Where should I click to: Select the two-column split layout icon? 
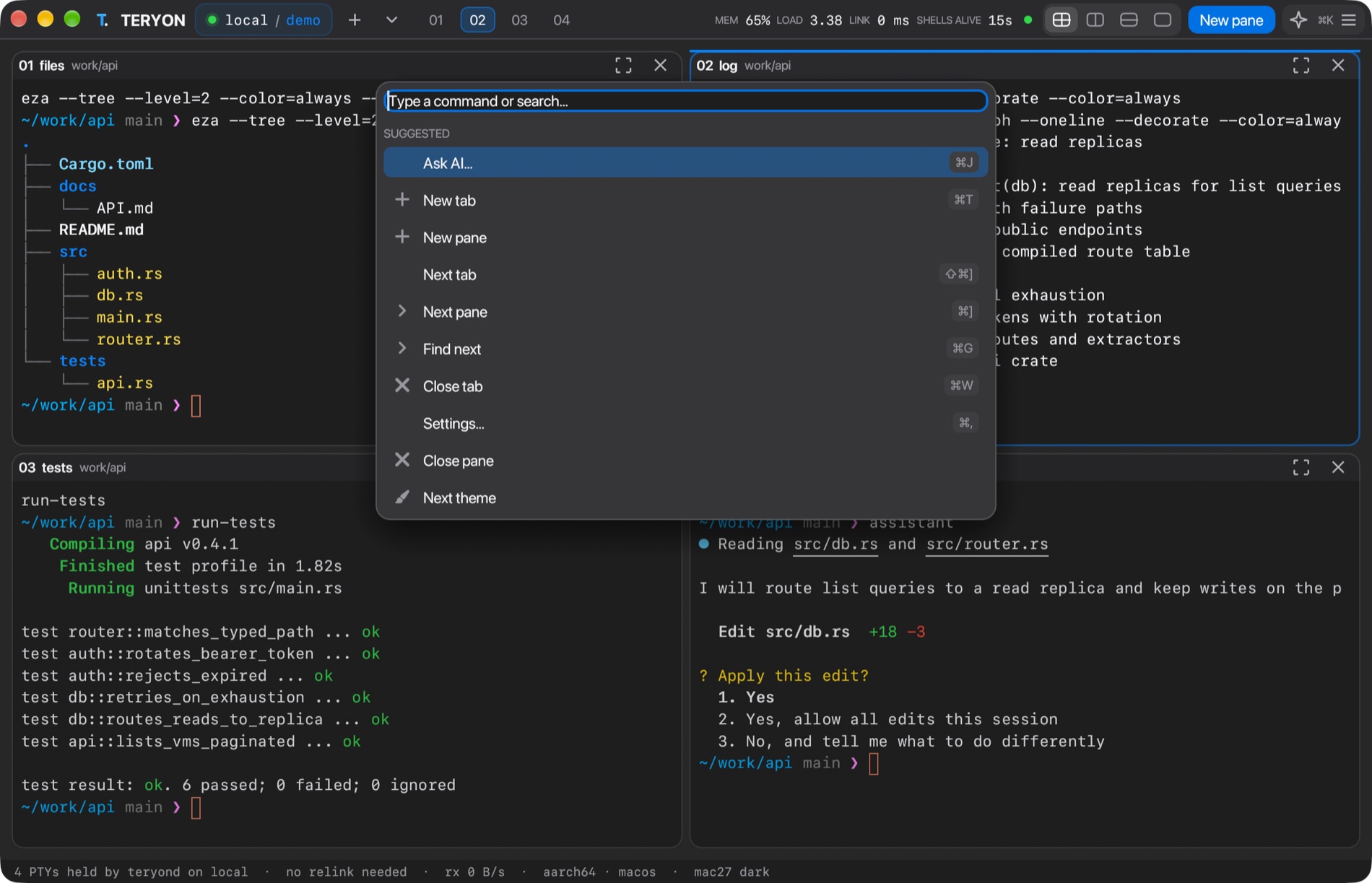tap(1095, 20)
